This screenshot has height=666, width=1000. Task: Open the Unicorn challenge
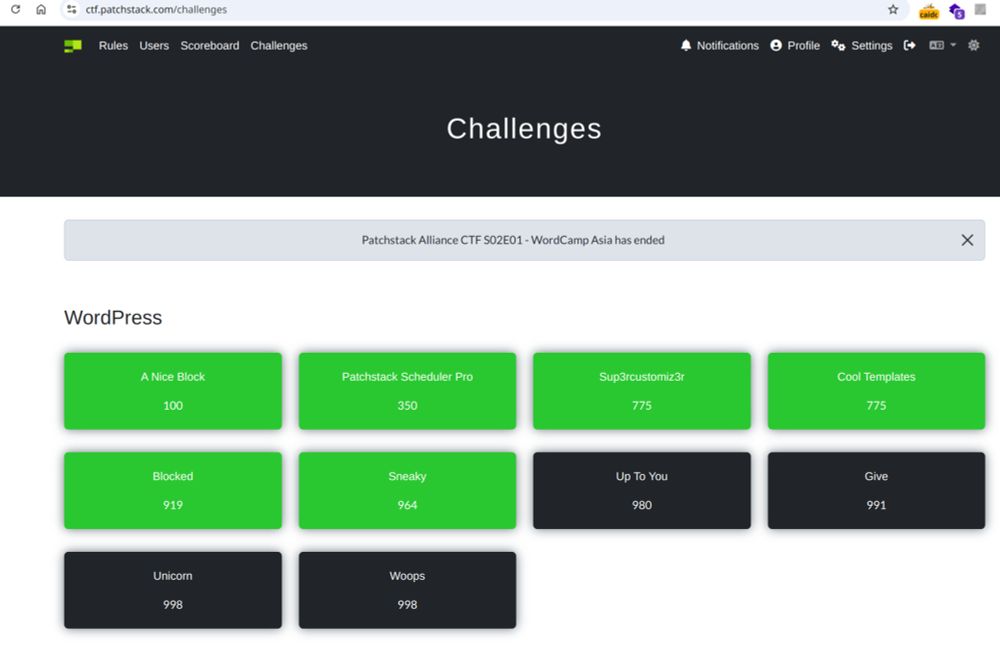pyautogui.click(x=173, y=590)
